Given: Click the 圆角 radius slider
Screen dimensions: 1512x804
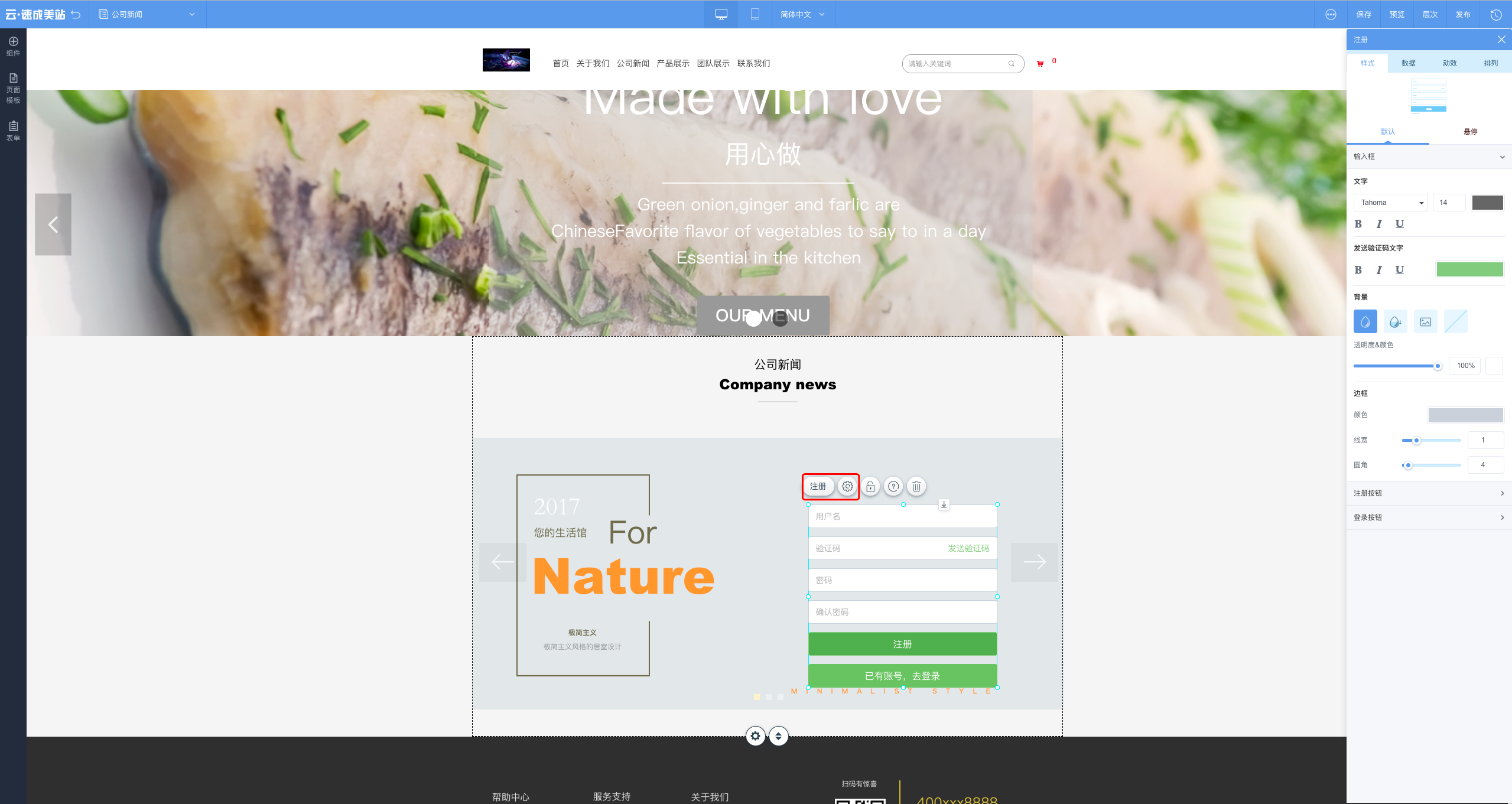Looking at the screenshot, I should tap(1431, 465).
